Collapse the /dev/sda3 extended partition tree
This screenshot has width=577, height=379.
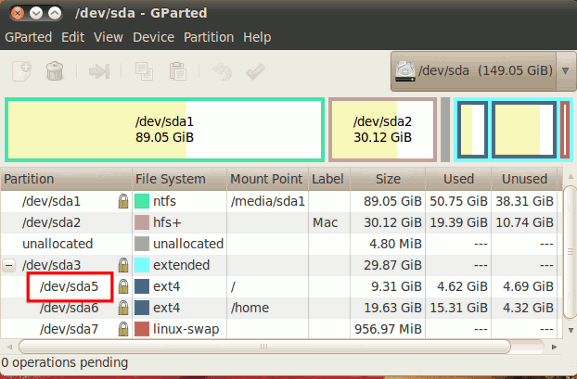point(9,265)
